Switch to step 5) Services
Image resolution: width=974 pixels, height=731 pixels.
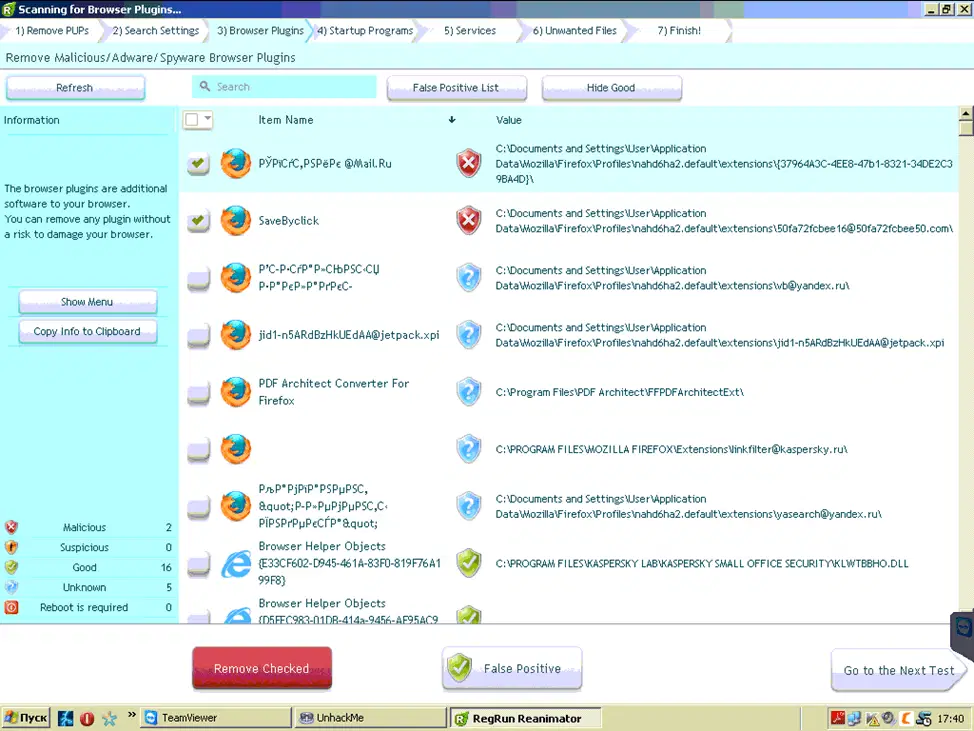[x=470, y=30]
